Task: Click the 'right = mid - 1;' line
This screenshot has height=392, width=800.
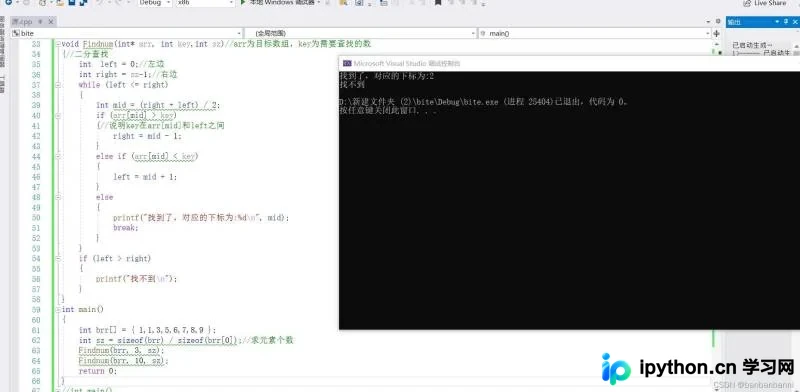Action: coord(147,136)
